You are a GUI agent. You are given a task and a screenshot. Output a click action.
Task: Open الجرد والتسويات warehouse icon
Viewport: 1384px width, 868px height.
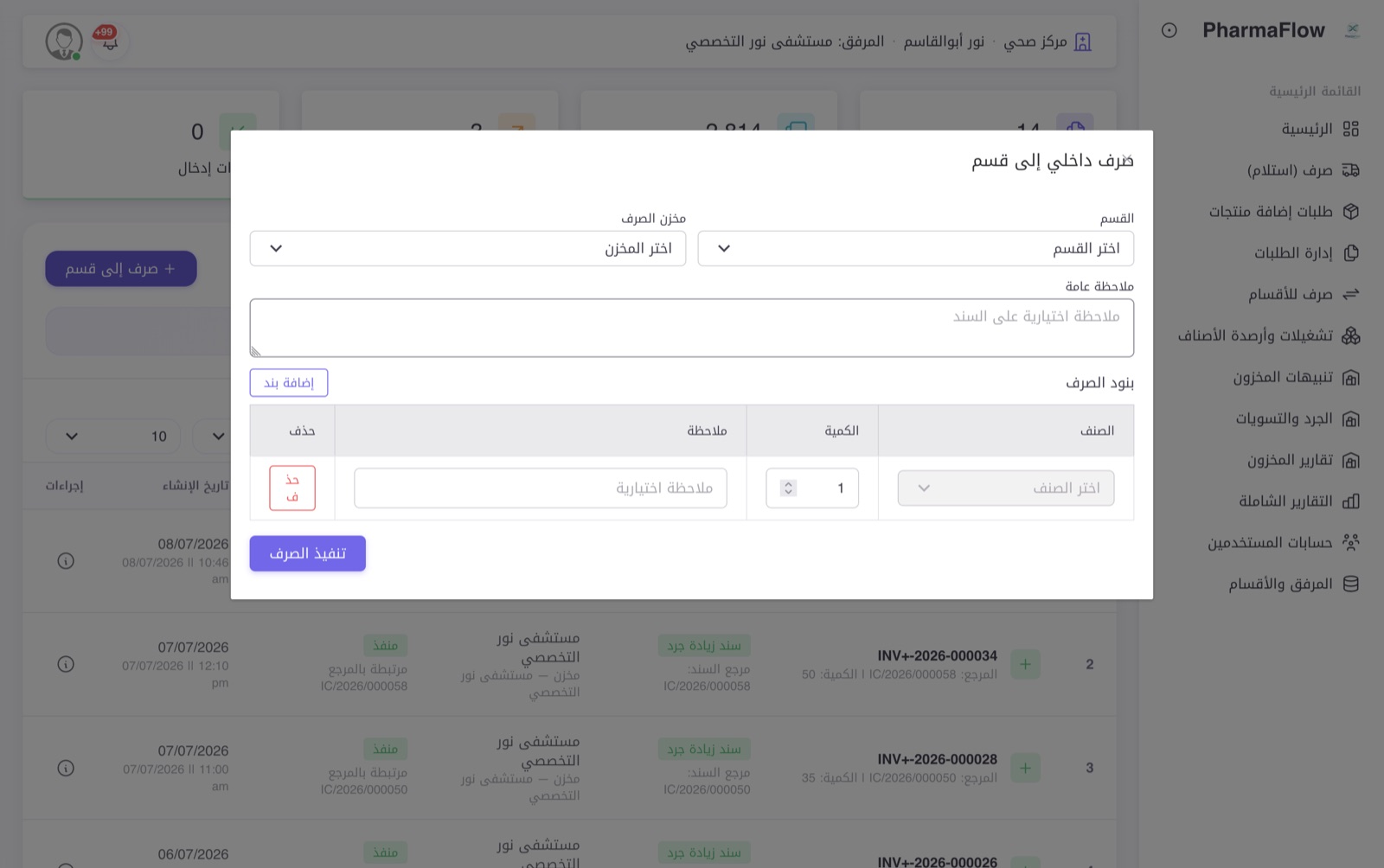pyautogui.click(x=1350, y=418)
